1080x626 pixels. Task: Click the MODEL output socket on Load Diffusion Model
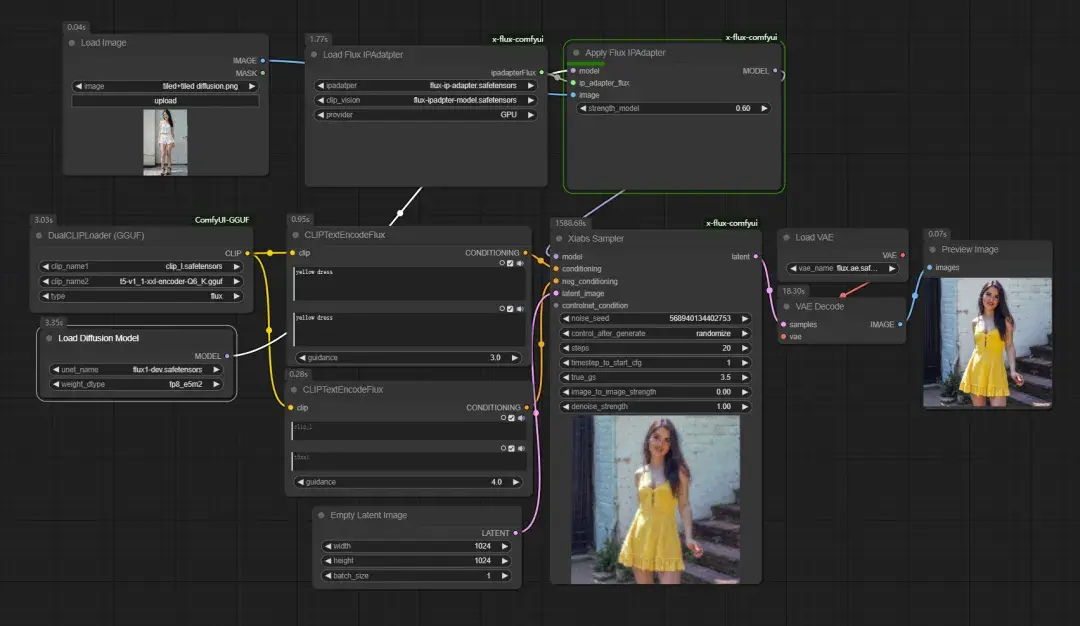pos(227,356)
